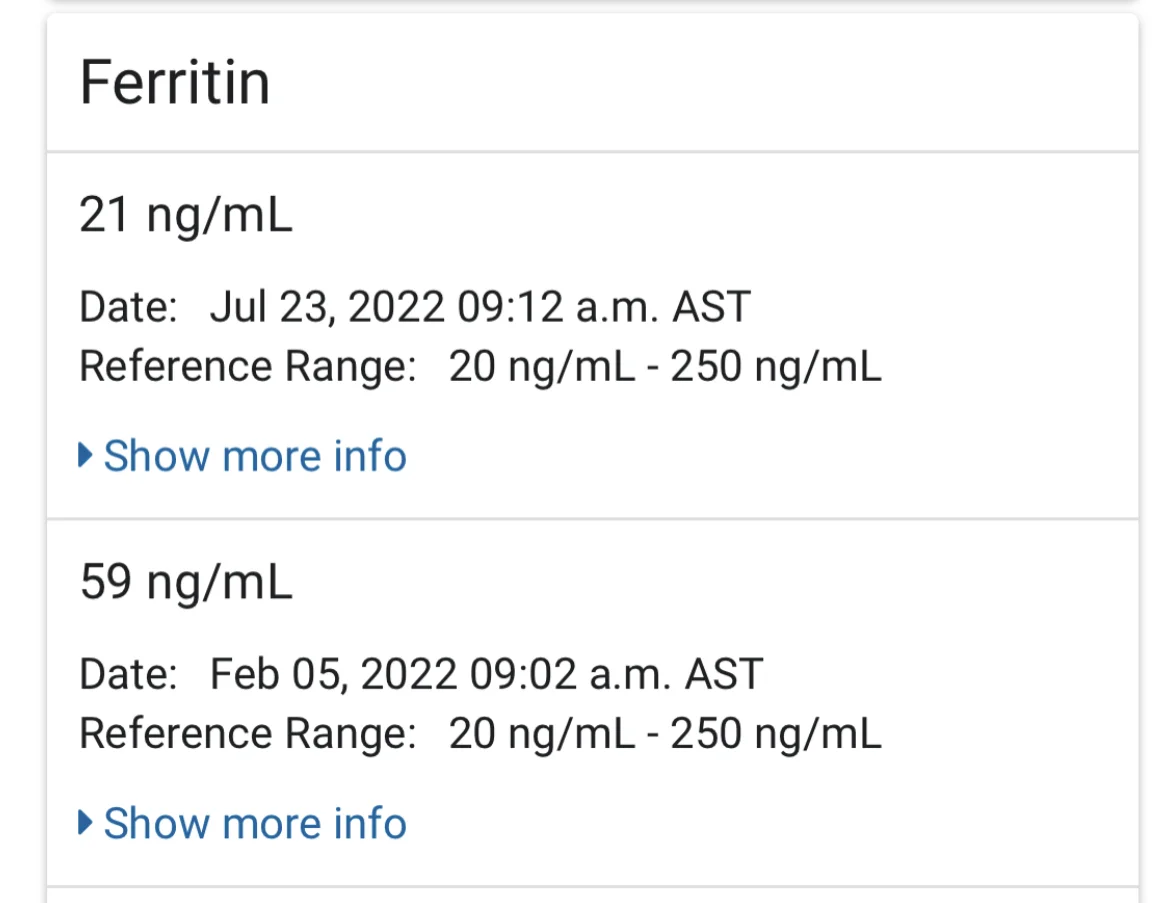Click the disclosure triangle for the 59 ng/mL result
The image size is (1170, 903).
pyautogui.click(x=86, y=824)
